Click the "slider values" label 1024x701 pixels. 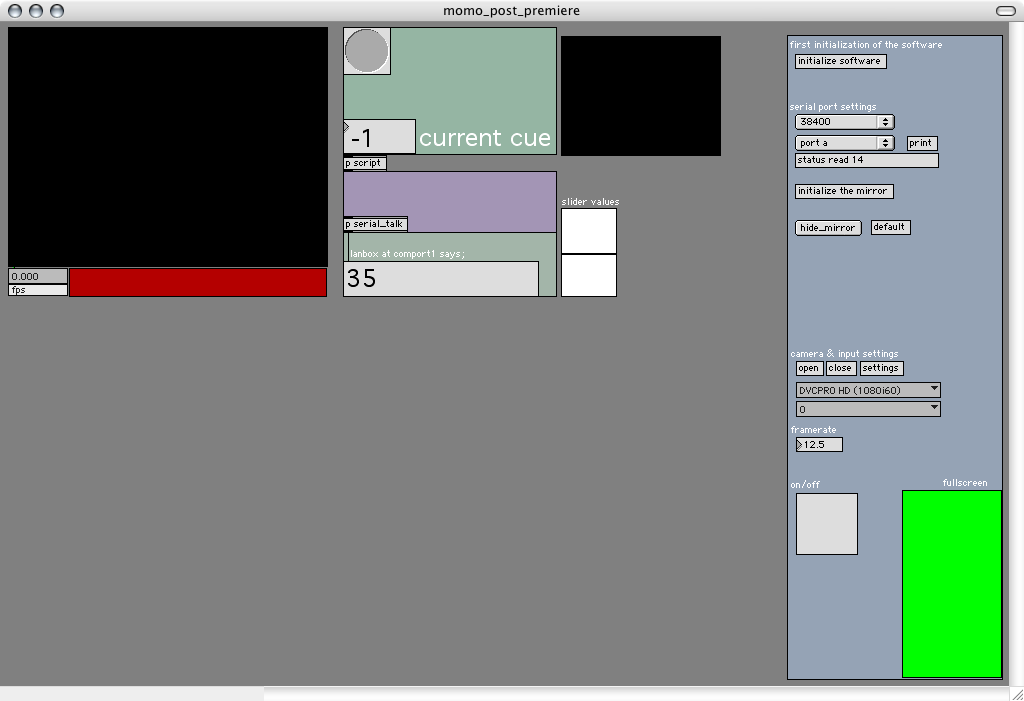590,202
